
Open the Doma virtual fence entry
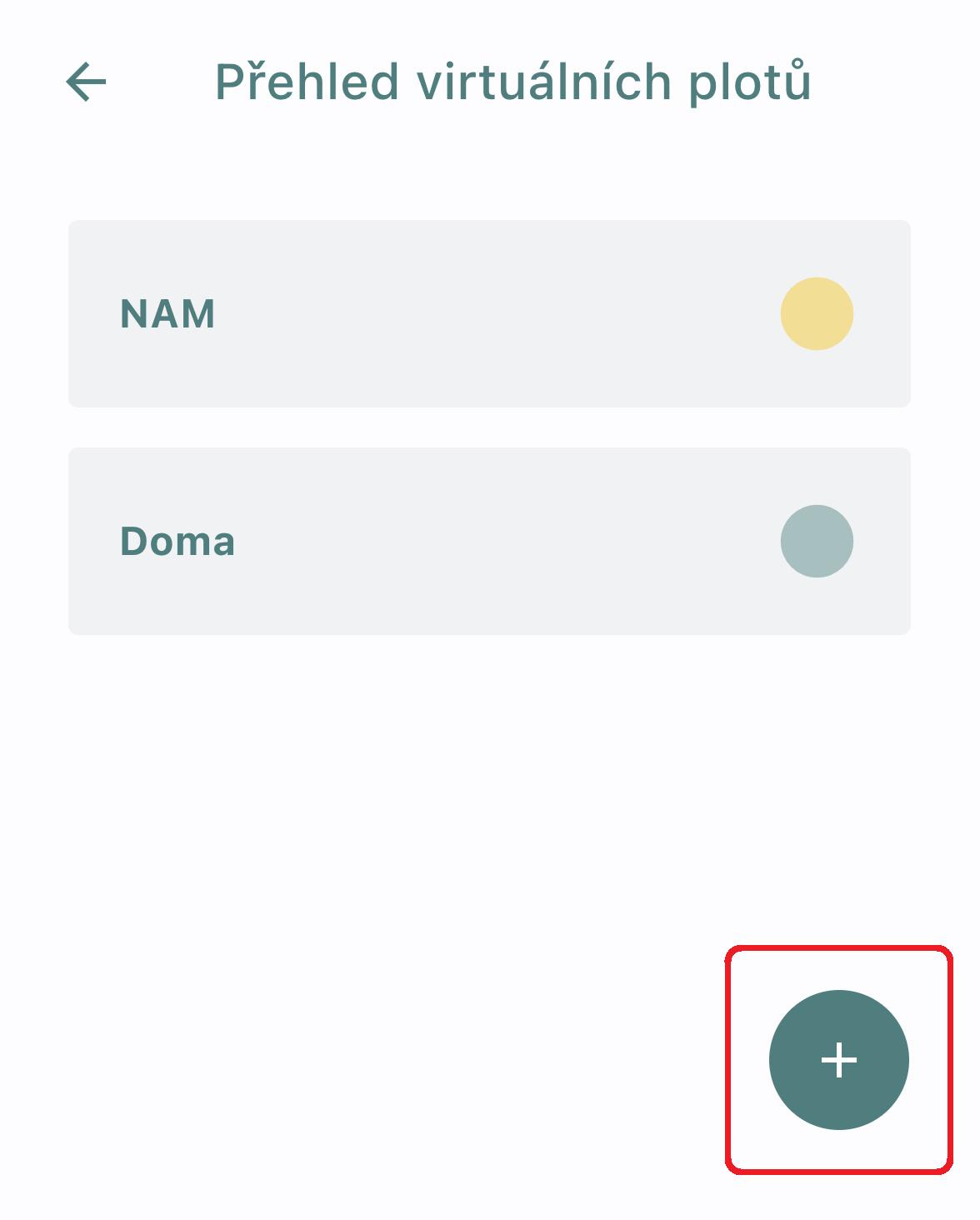pos(489,541)
